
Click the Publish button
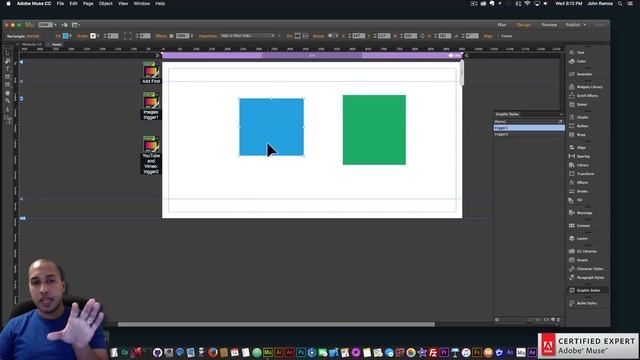click(573, 25)
